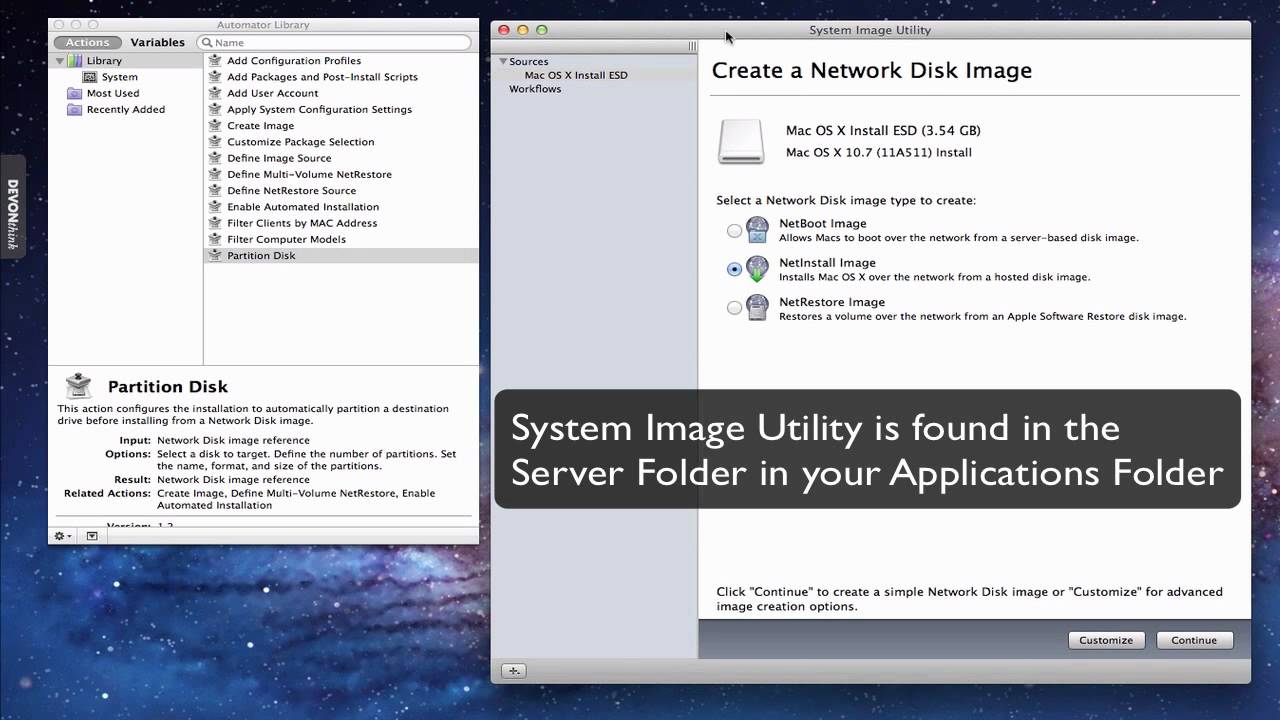Click the 'Filter Computer Models' action text
The width and height of the screenshot is (1280, 720).
click(x=286, y=239)
